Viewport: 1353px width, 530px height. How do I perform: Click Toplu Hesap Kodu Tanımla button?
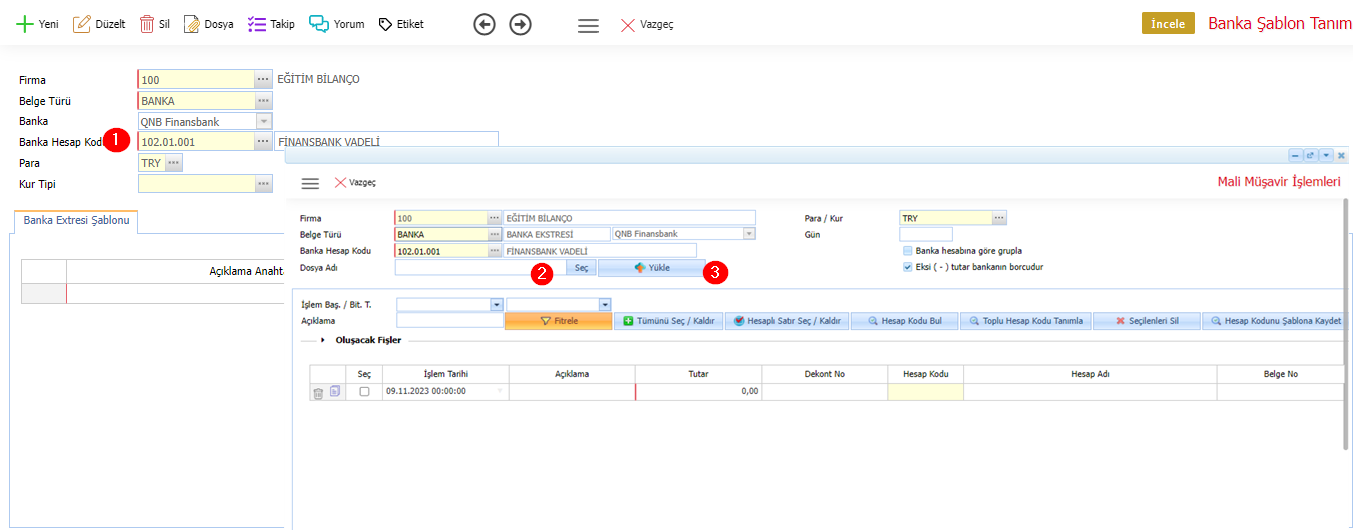tap(1025, 321)
